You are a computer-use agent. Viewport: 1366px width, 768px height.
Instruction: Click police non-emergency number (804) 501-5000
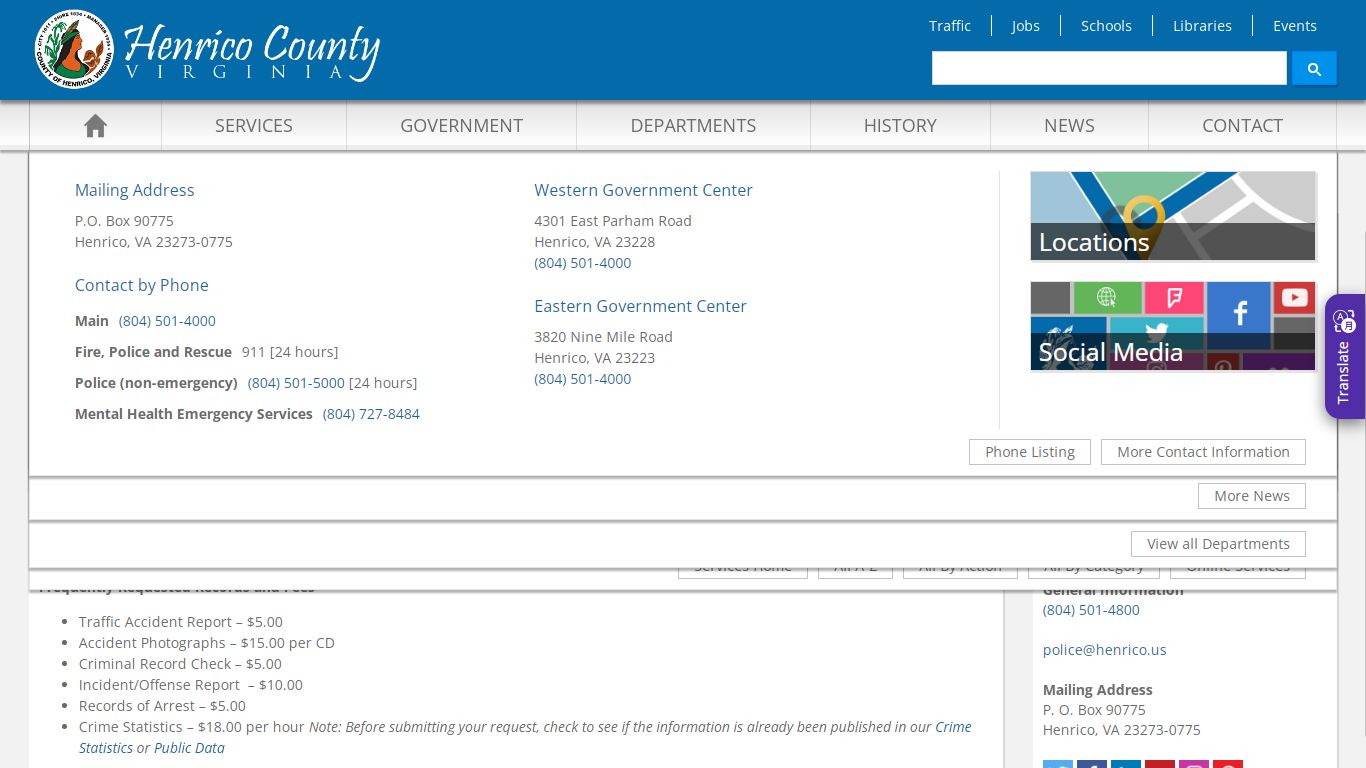pos(296,383)
